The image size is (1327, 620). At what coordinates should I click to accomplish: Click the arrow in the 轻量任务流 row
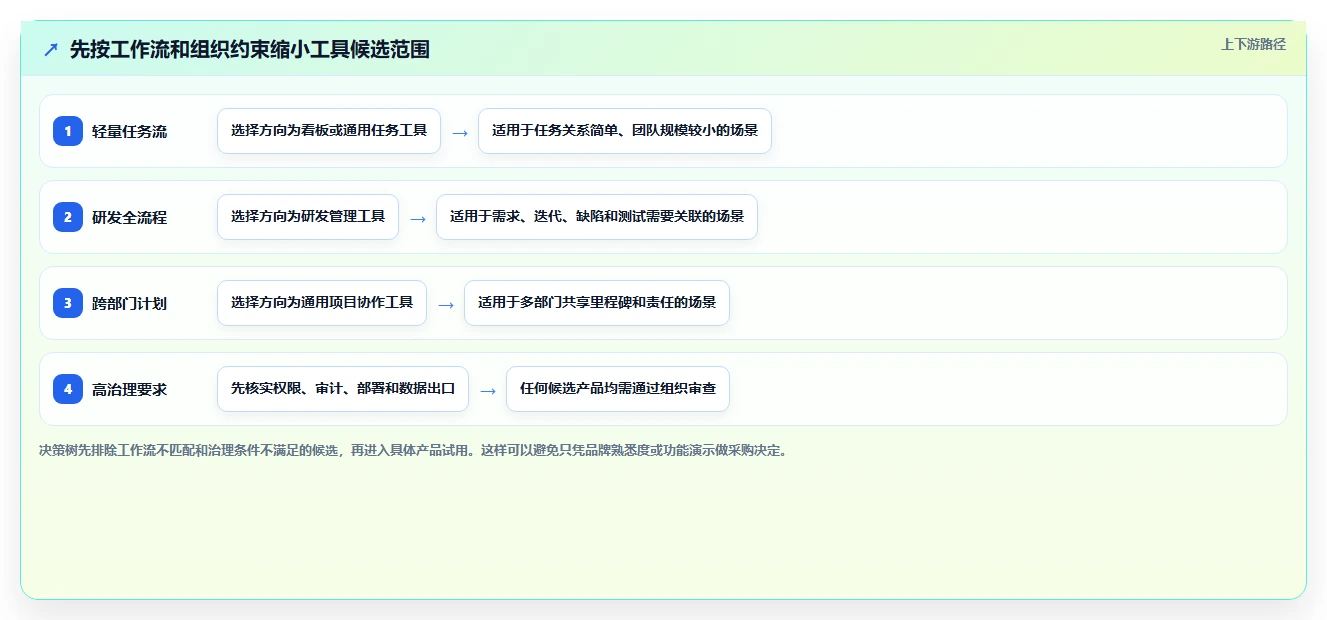click(x=460, y=132)
